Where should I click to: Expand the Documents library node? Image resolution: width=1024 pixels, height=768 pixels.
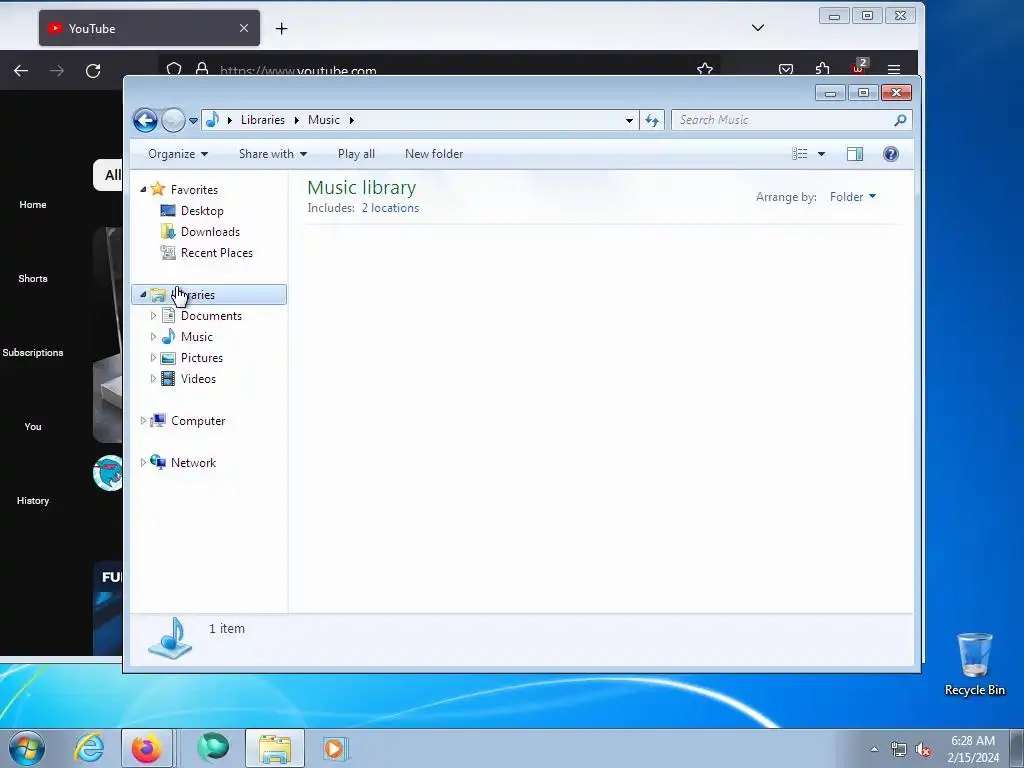click(x=153, y=315)
